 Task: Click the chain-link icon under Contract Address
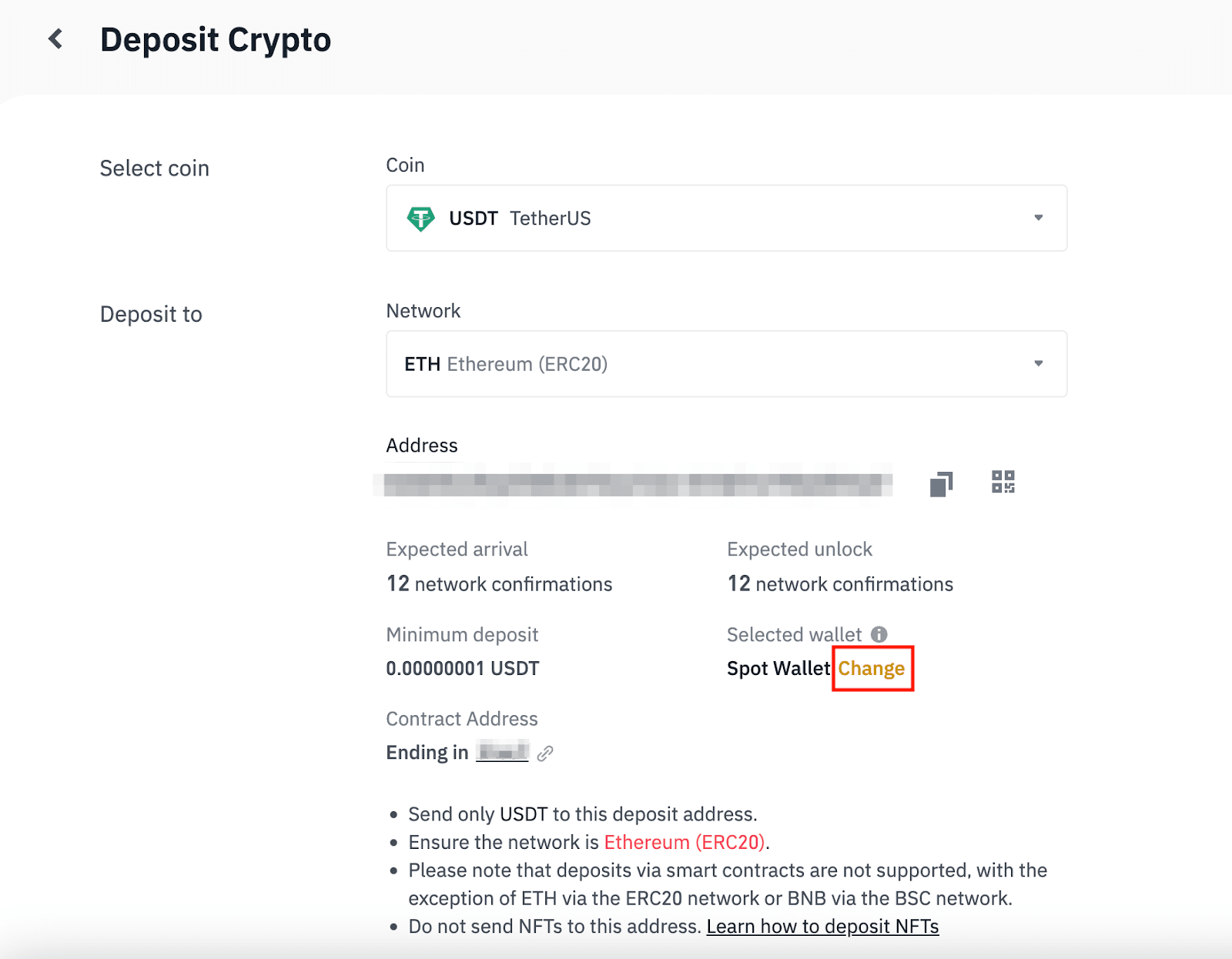pyautogui.click(x=545, y=753)
